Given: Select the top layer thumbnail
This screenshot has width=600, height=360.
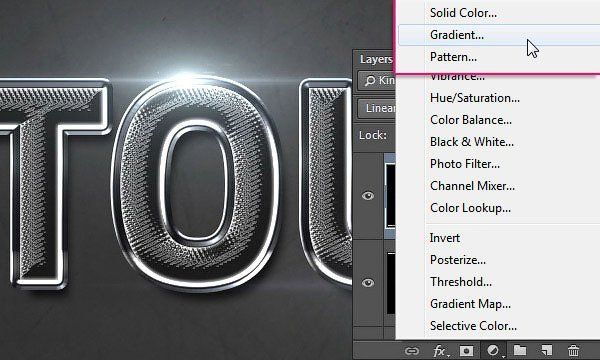Looking at the screenshot, I should [x=390, y=196].
